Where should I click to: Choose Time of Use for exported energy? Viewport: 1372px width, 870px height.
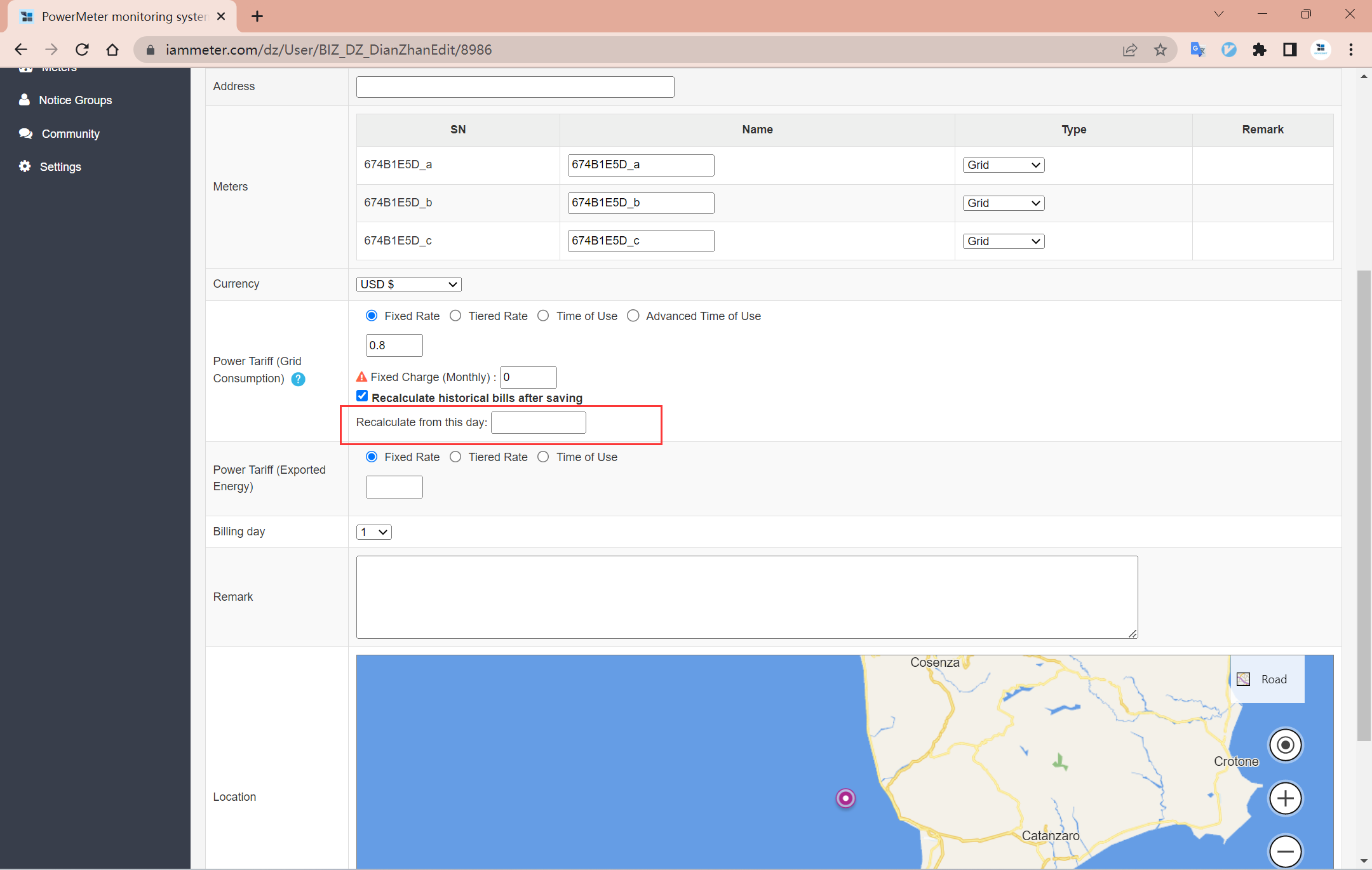(x=543, y=457)
